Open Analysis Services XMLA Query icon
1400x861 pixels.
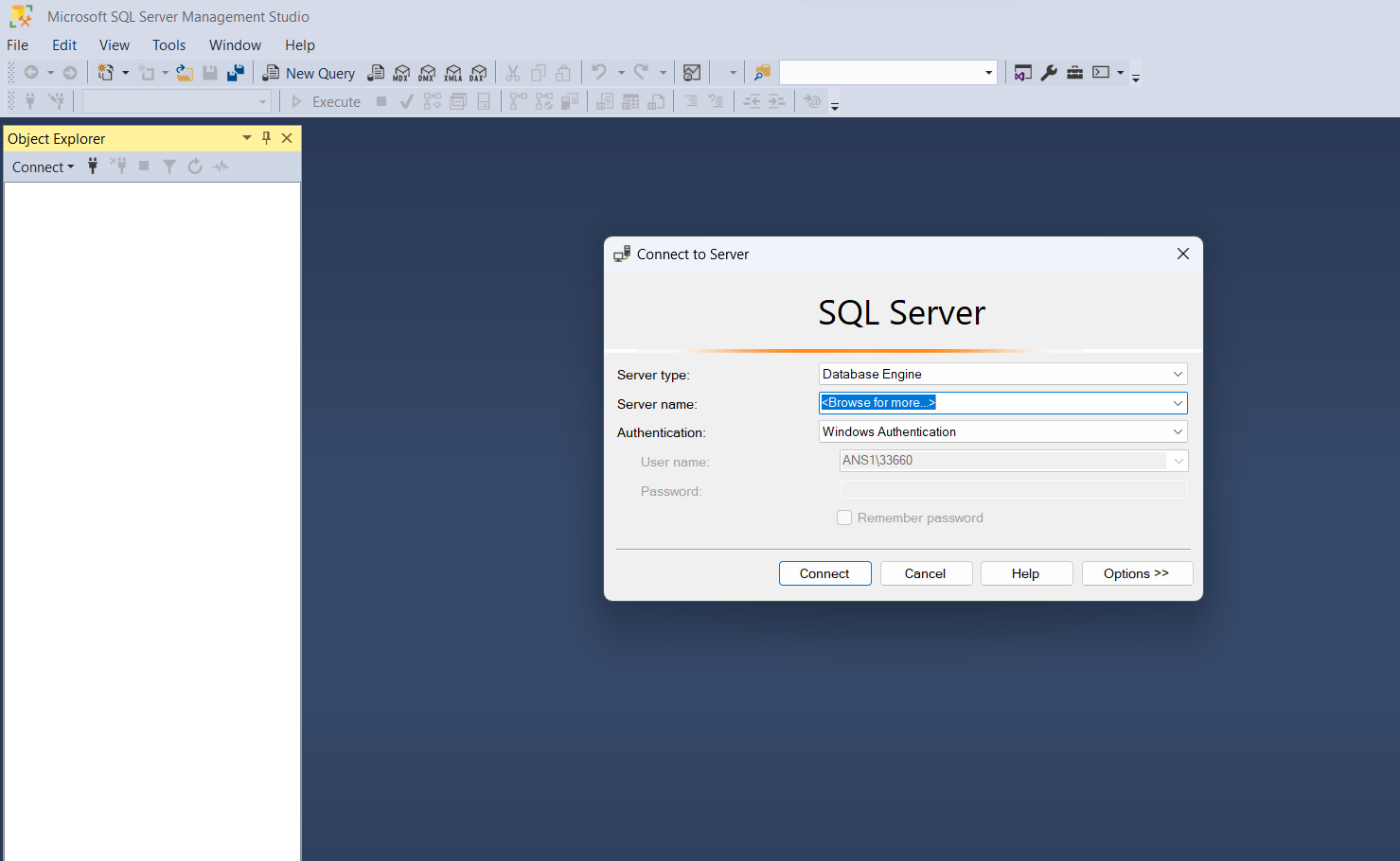452,73
